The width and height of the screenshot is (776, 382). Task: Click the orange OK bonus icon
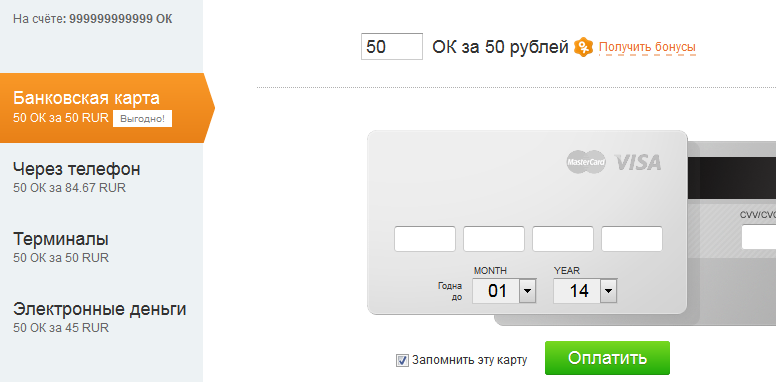(583, 47)
